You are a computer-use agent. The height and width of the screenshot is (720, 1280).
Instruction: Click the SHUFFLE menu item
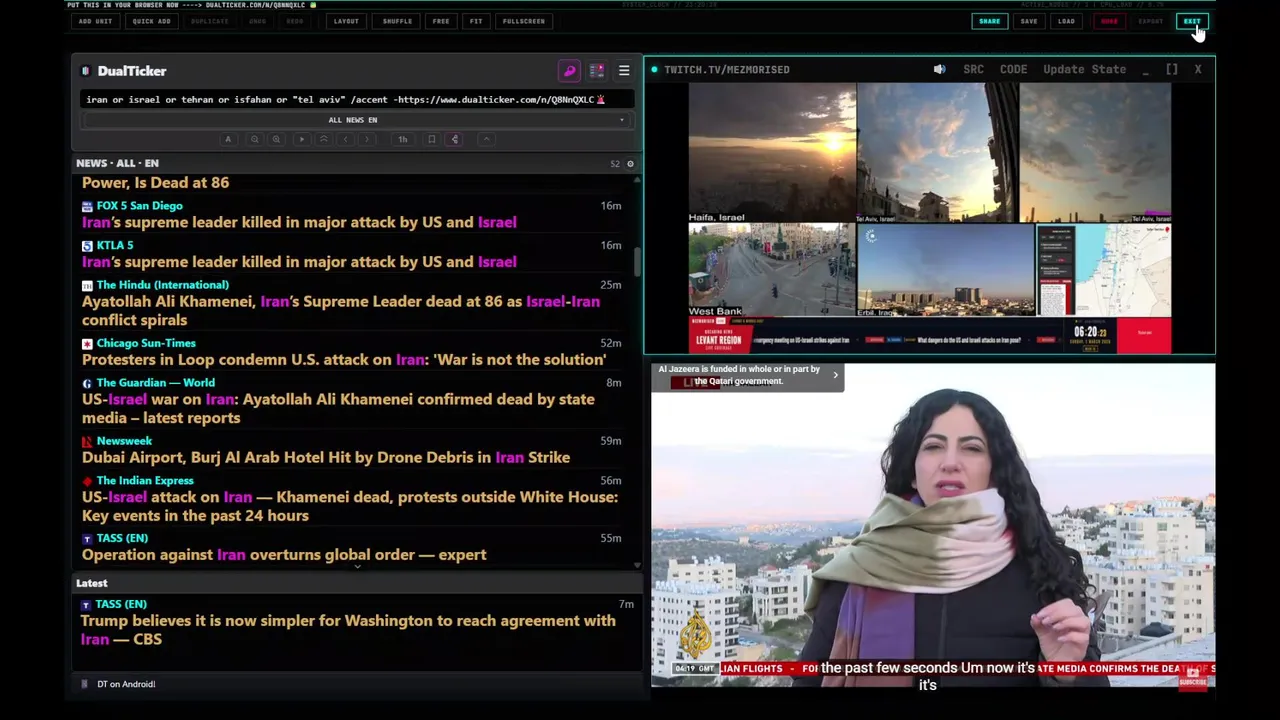(x=397, y=21)
